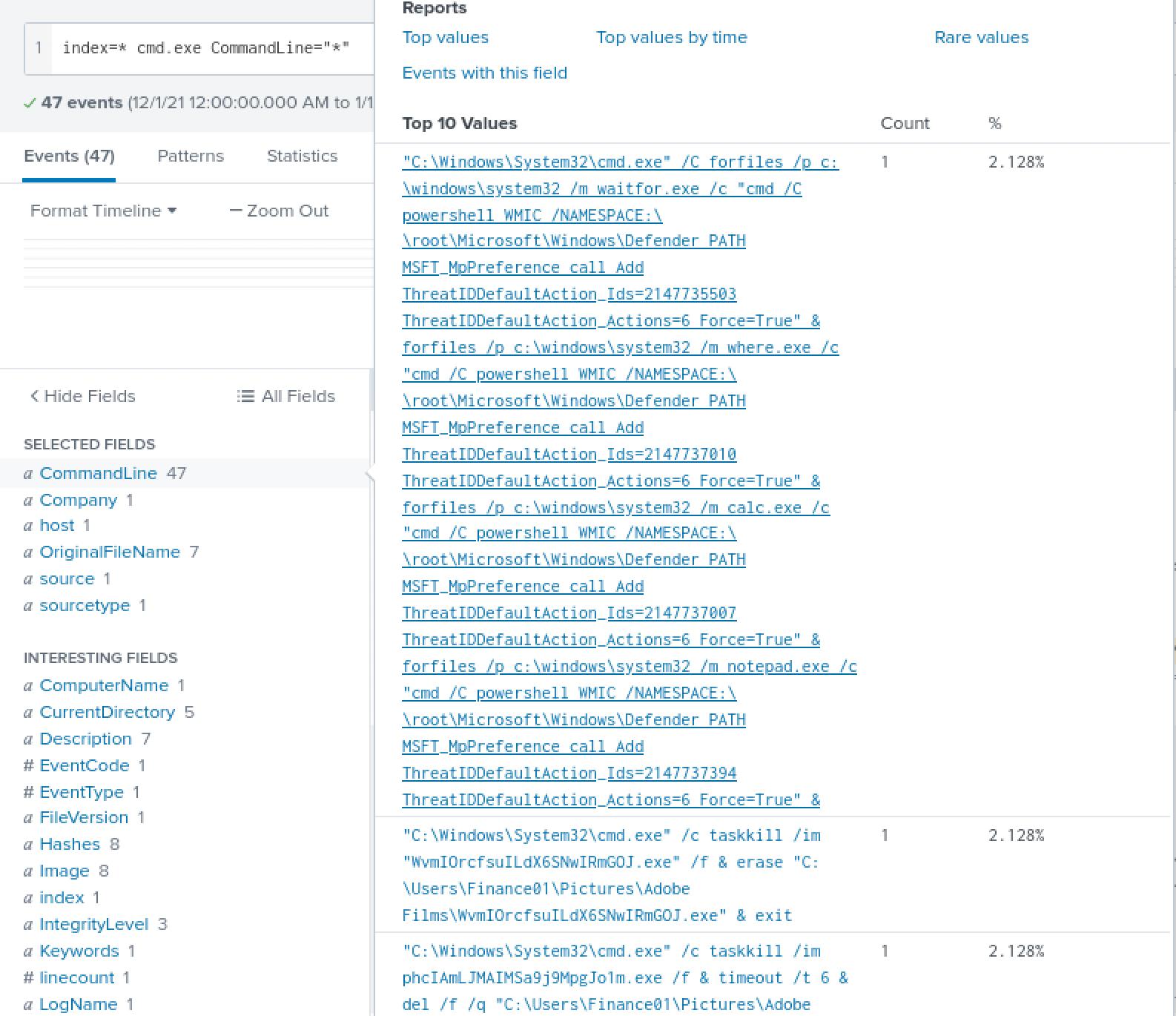Image resolution: width=1176 pixels, height=1016 pixels.
Task: Collapse sidebar with Hide Fields
Action: tap(82, 396)
